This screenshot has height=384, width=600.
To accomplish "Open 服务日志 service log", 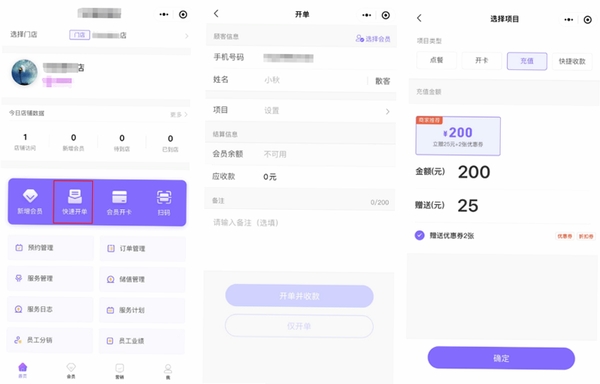I will click(51, 309).
